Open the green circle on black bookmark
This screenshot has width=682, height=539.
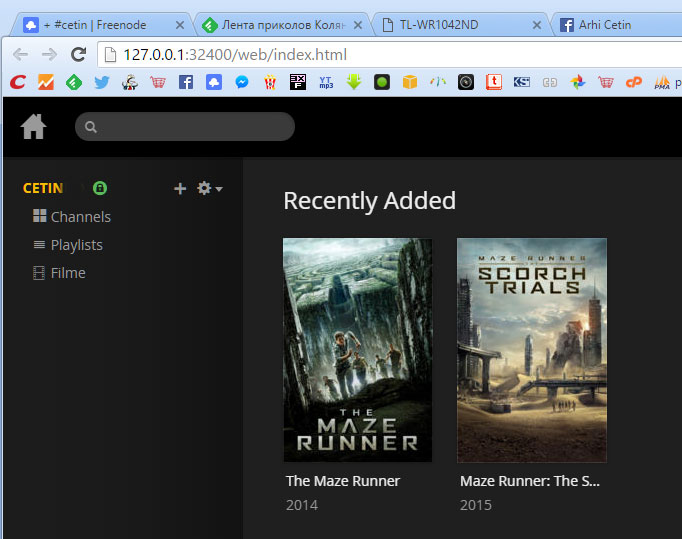click(x=382, y=82)
